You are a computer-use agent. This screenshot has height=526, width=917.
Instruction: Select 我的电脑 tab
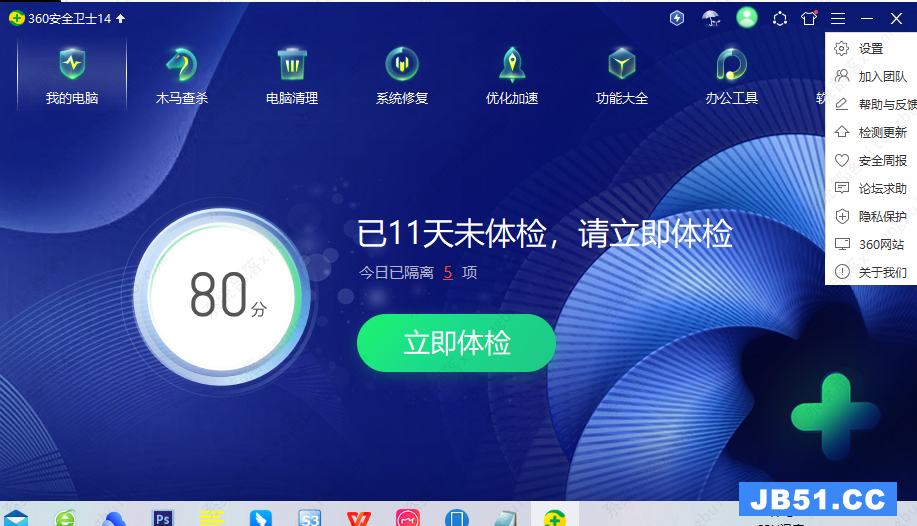[72, 75]
